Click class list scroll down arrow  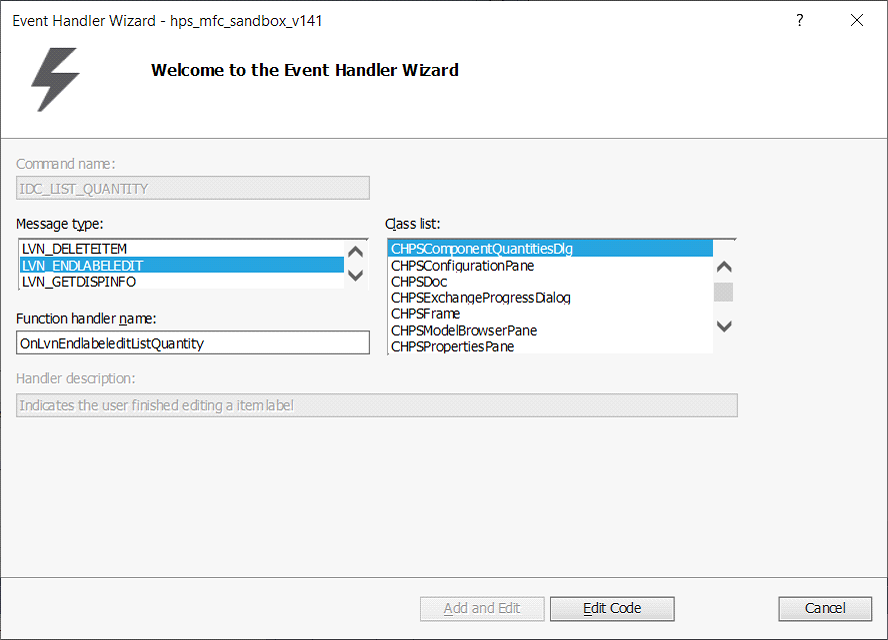point(724,326)
